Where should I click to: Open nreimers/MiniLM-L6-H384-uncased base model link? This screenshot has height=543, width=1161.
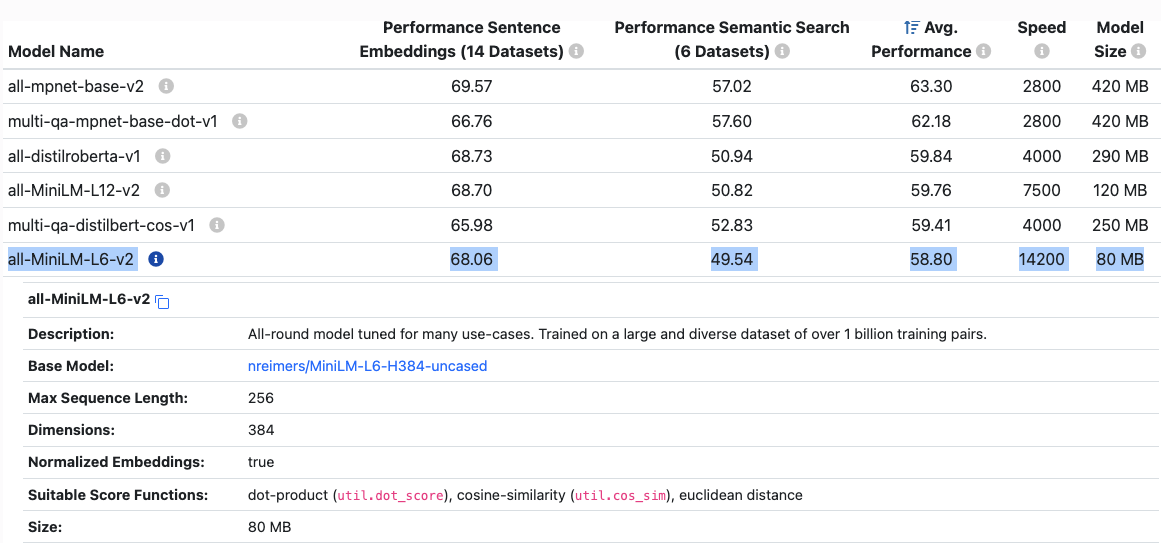click(x=367, y=366)
